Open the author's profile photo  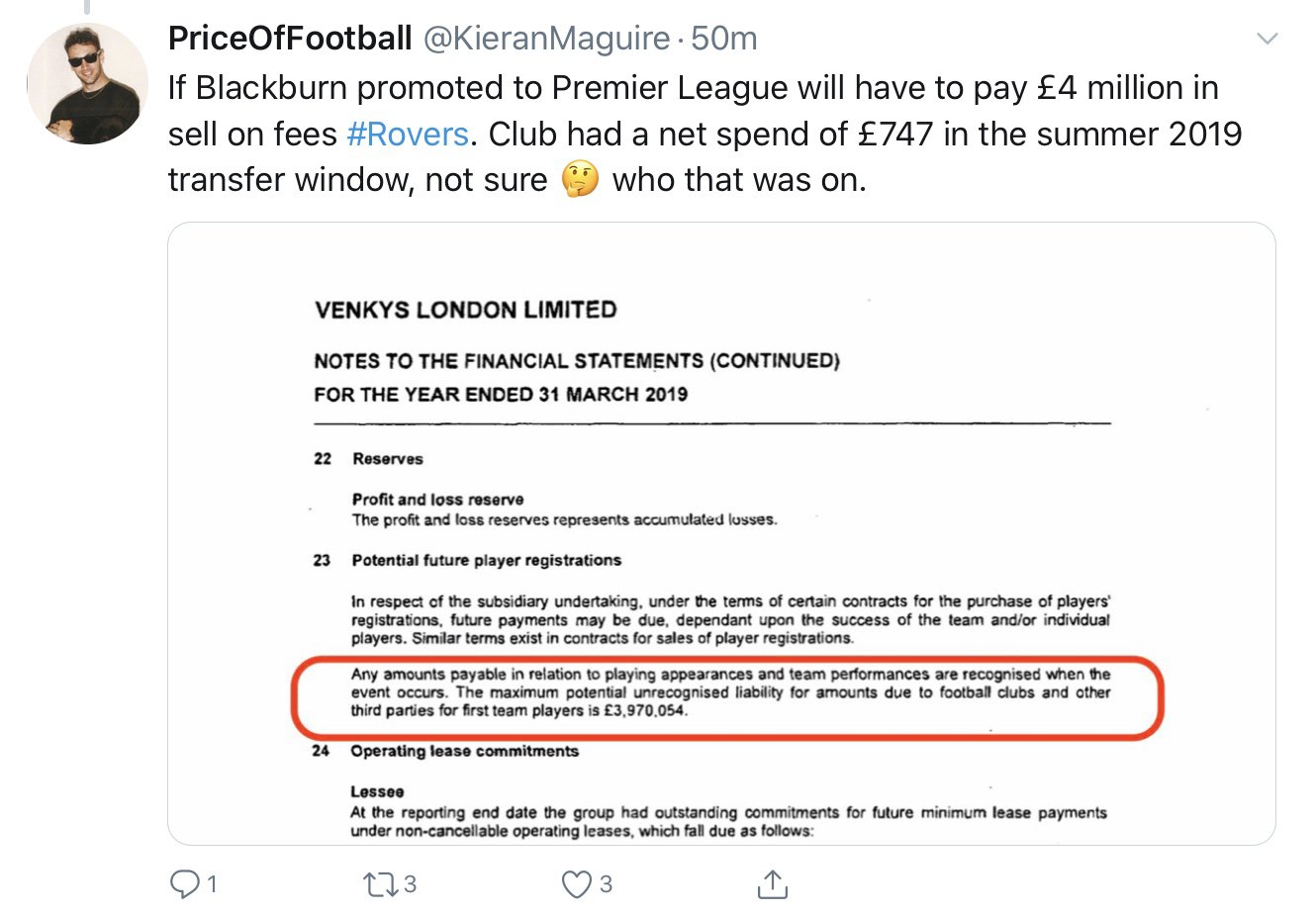click(87, 84)
